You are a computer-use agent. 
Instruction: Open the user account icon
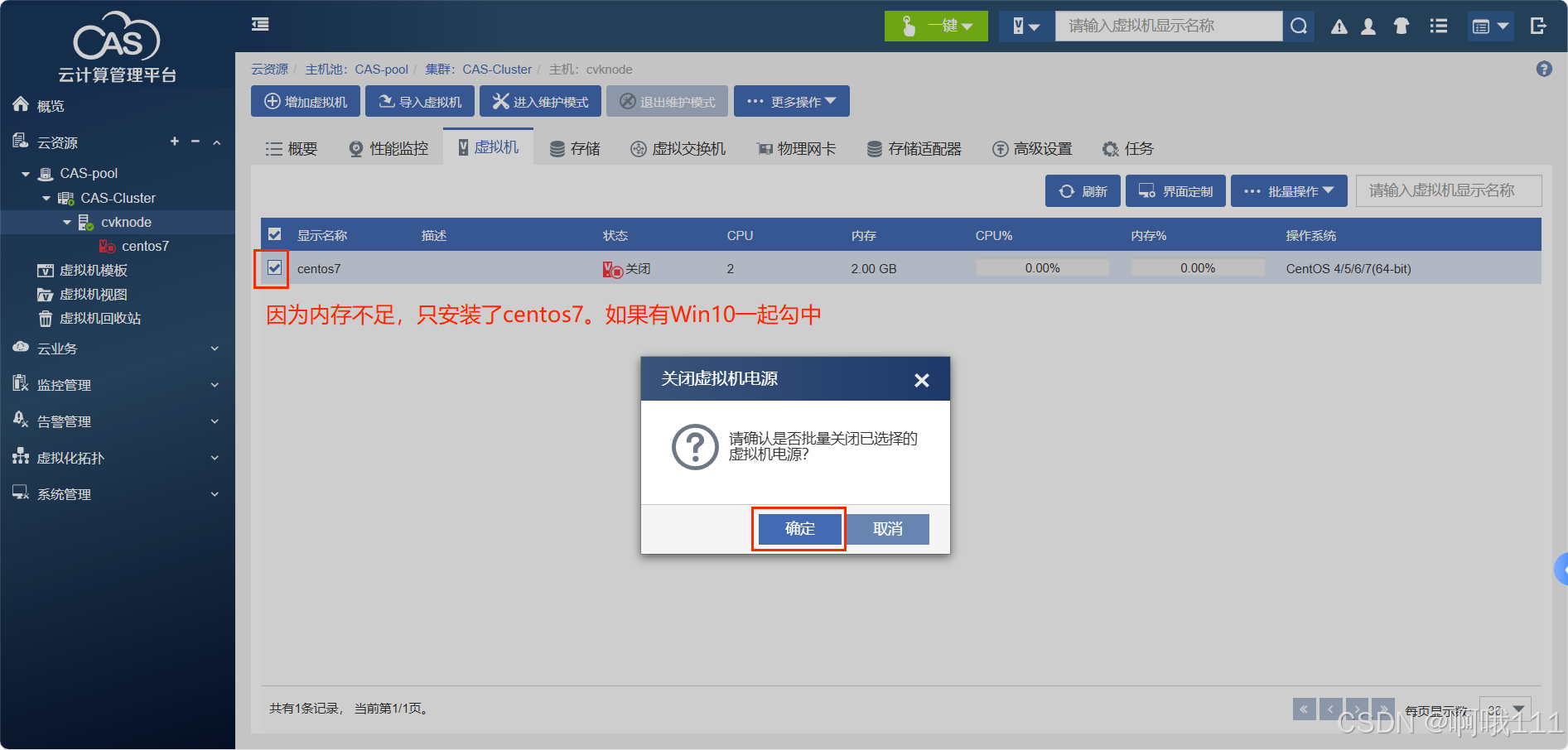pyautogui.click(x=1368, y=26)
